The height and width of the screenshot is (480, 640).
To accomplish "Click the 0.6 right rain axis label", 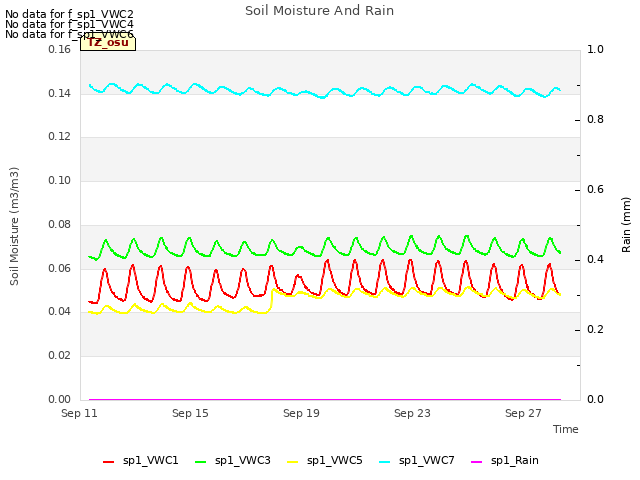I will [x=595, y=189].
